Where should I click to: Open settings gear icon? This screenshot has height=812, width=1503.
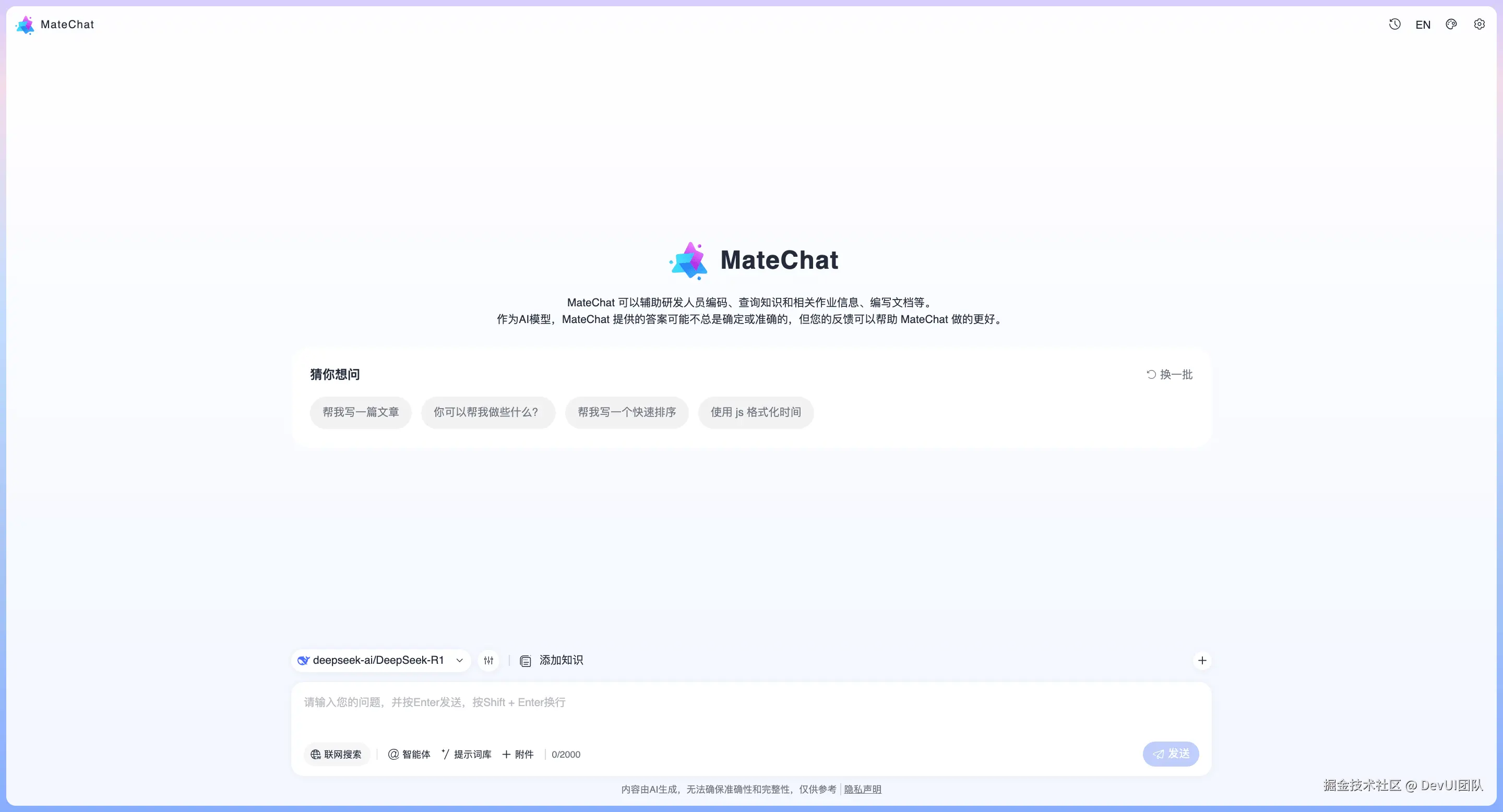click(1479, 25)
